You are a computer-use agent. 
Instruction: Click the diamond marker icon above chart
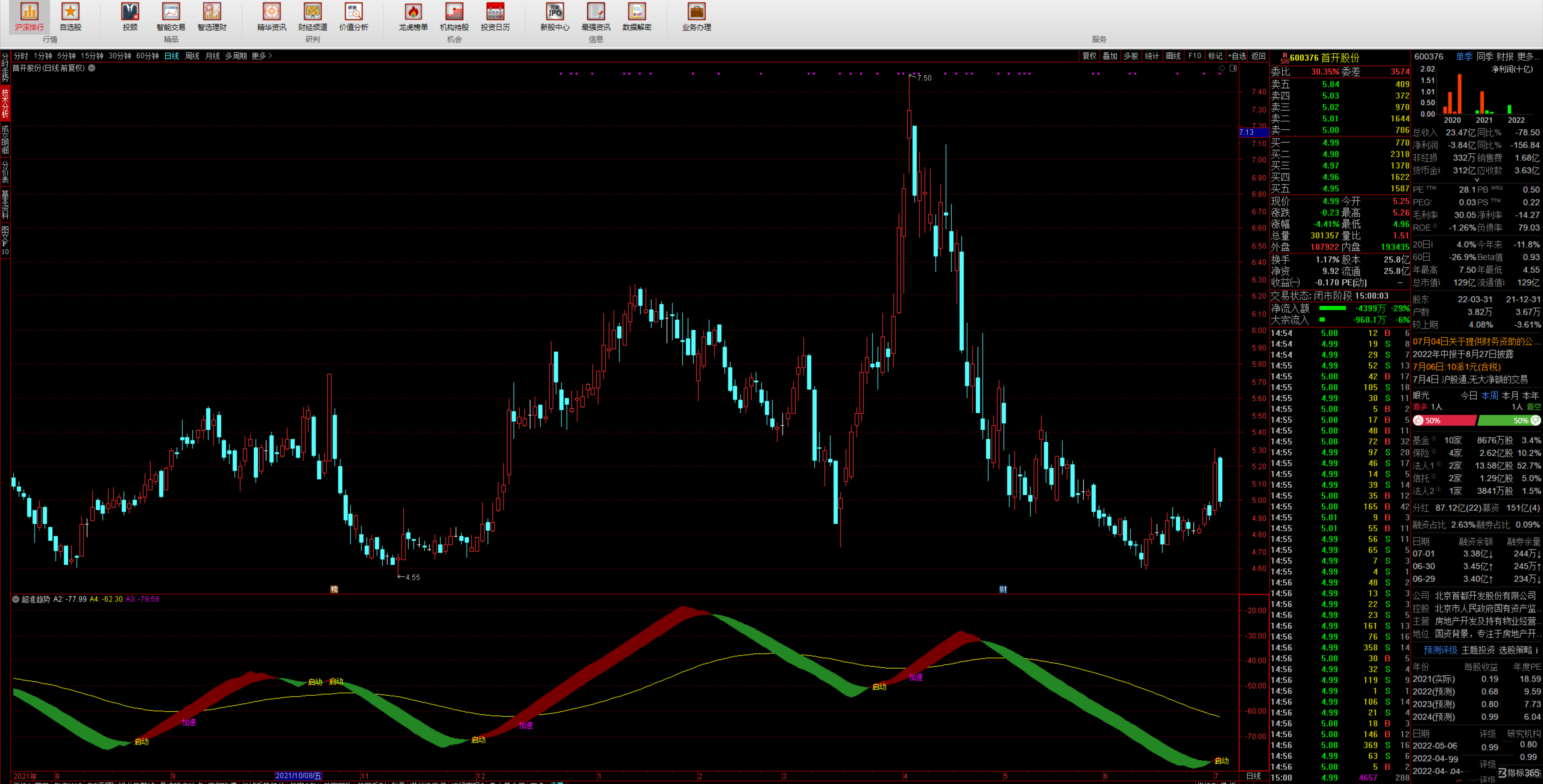(x=1222, y=68)
